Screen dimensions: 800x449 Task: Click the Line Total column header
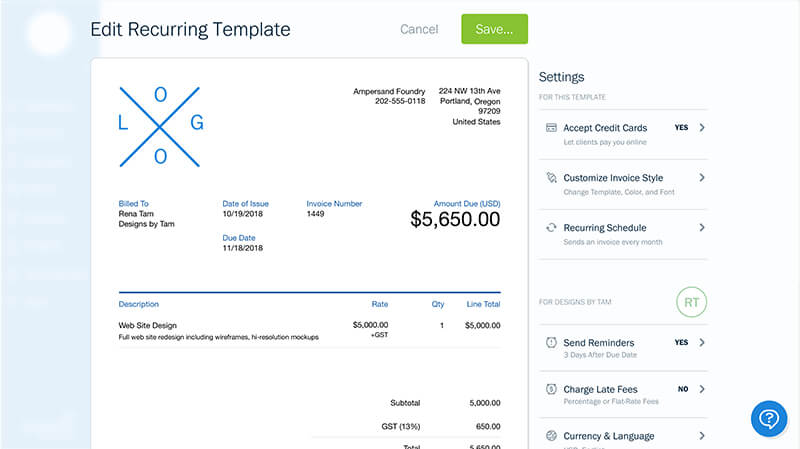483,304
